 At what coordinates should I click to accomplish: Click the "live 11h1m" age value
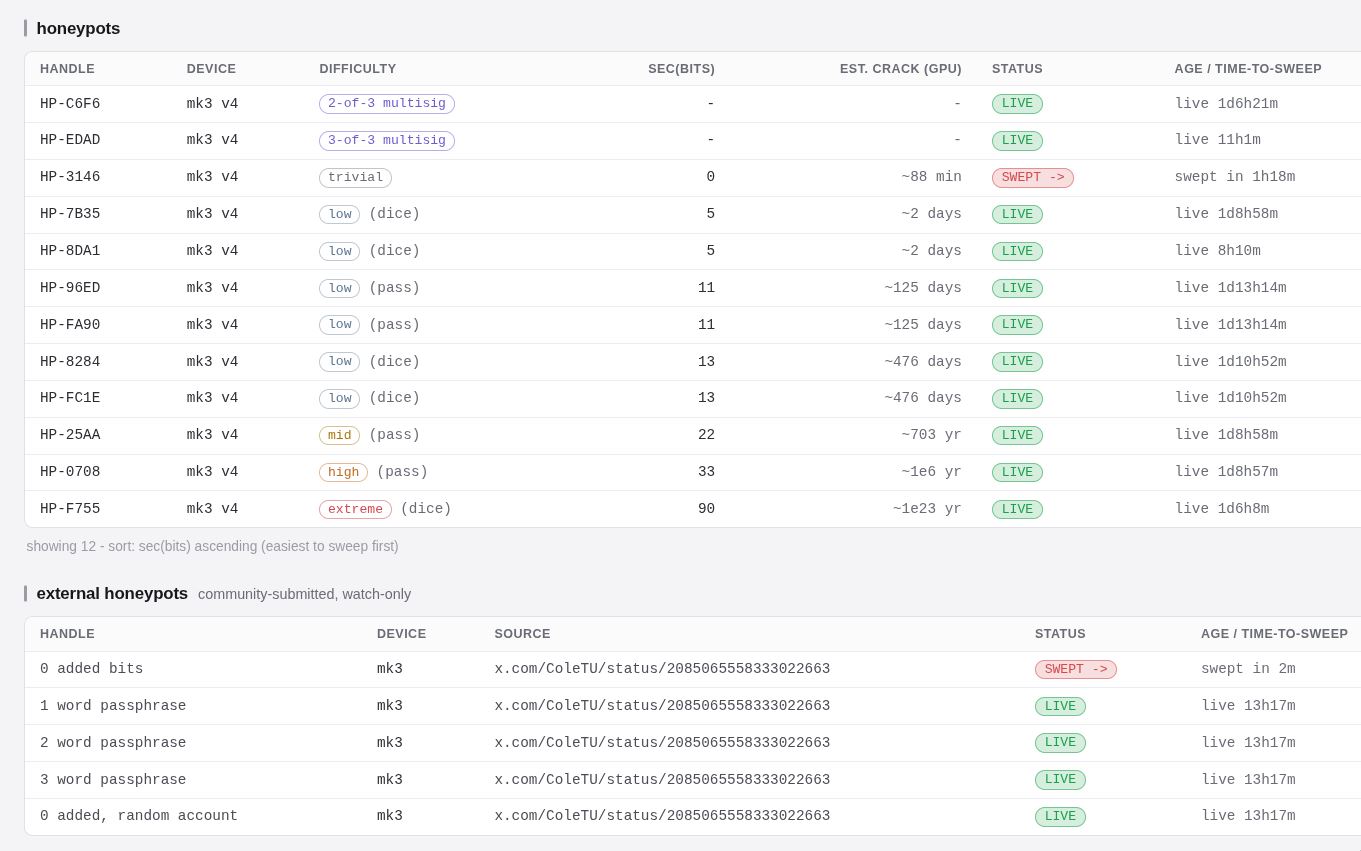[x=1218, y=140]
